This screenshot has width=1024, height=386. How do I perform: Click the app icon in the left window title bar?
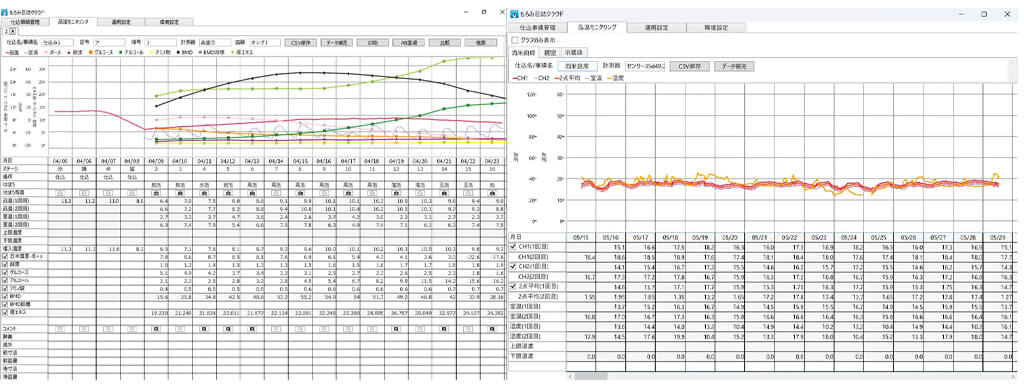(5, 12)
